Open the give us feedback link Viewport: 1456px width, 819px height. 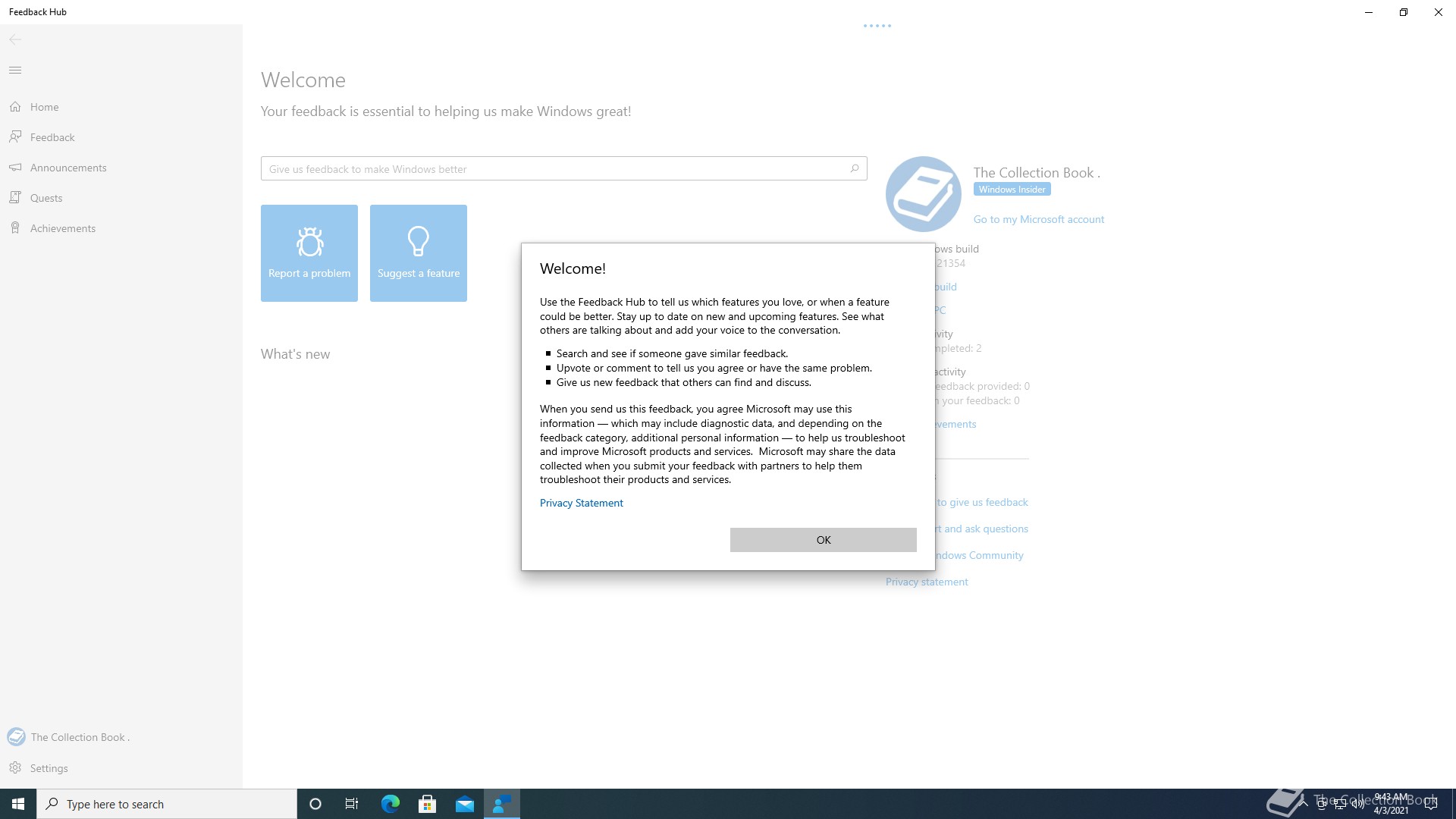click(982, 502)
